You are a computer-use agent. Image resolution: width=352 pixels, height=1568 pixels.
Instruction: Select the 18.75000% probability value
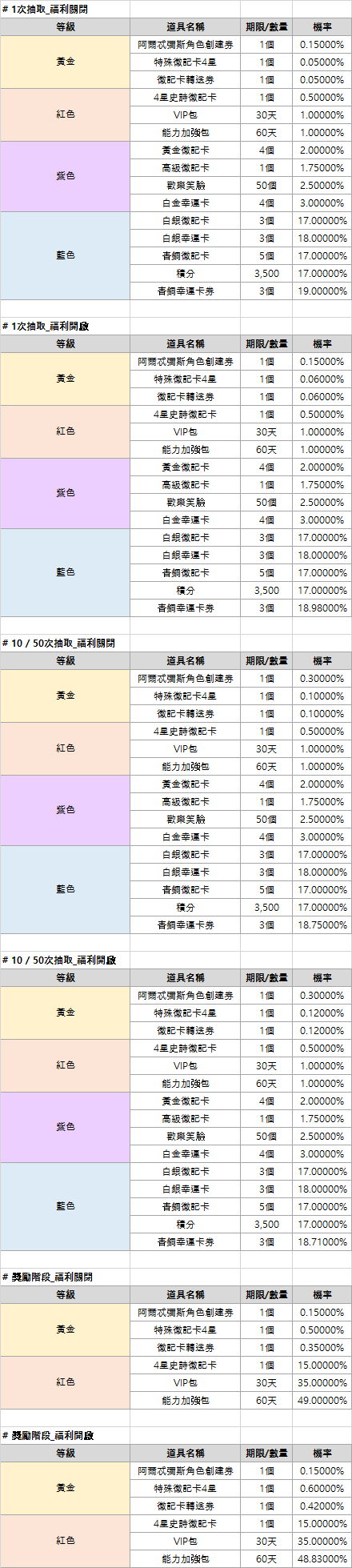pyautogui.click(x=322, y=924)
